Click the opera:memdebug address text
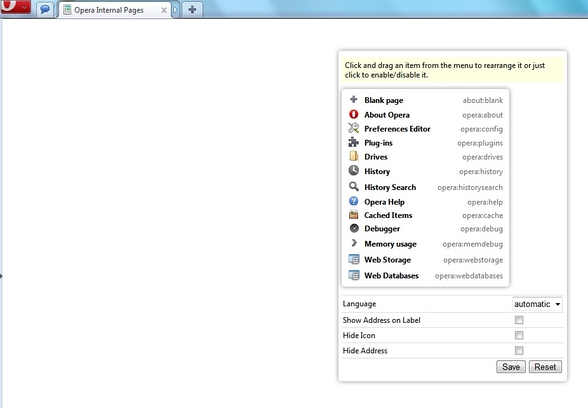Viewport: 588px width, 408px height. click(472, 244)
